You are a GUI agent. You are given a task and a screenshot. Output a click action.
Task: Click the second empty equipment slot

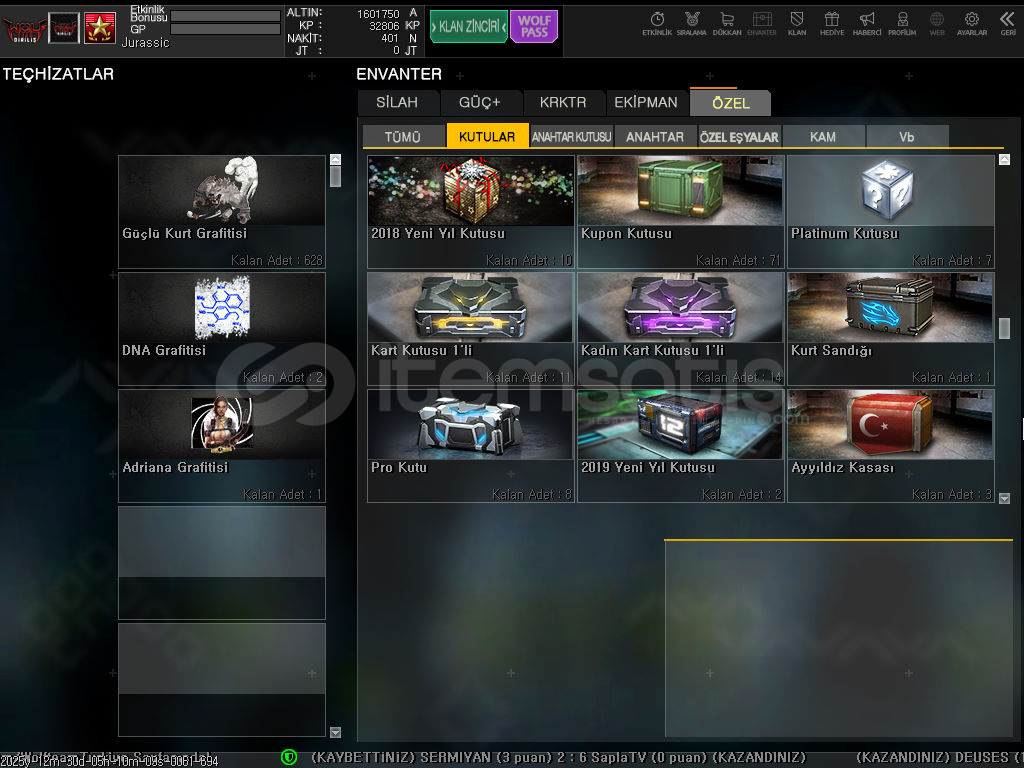coord(222,680)
